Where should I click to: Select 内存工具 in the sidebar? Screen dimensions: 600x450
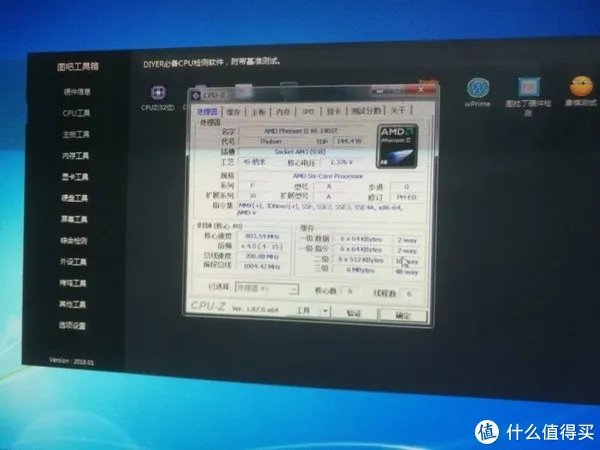[75, 156]
